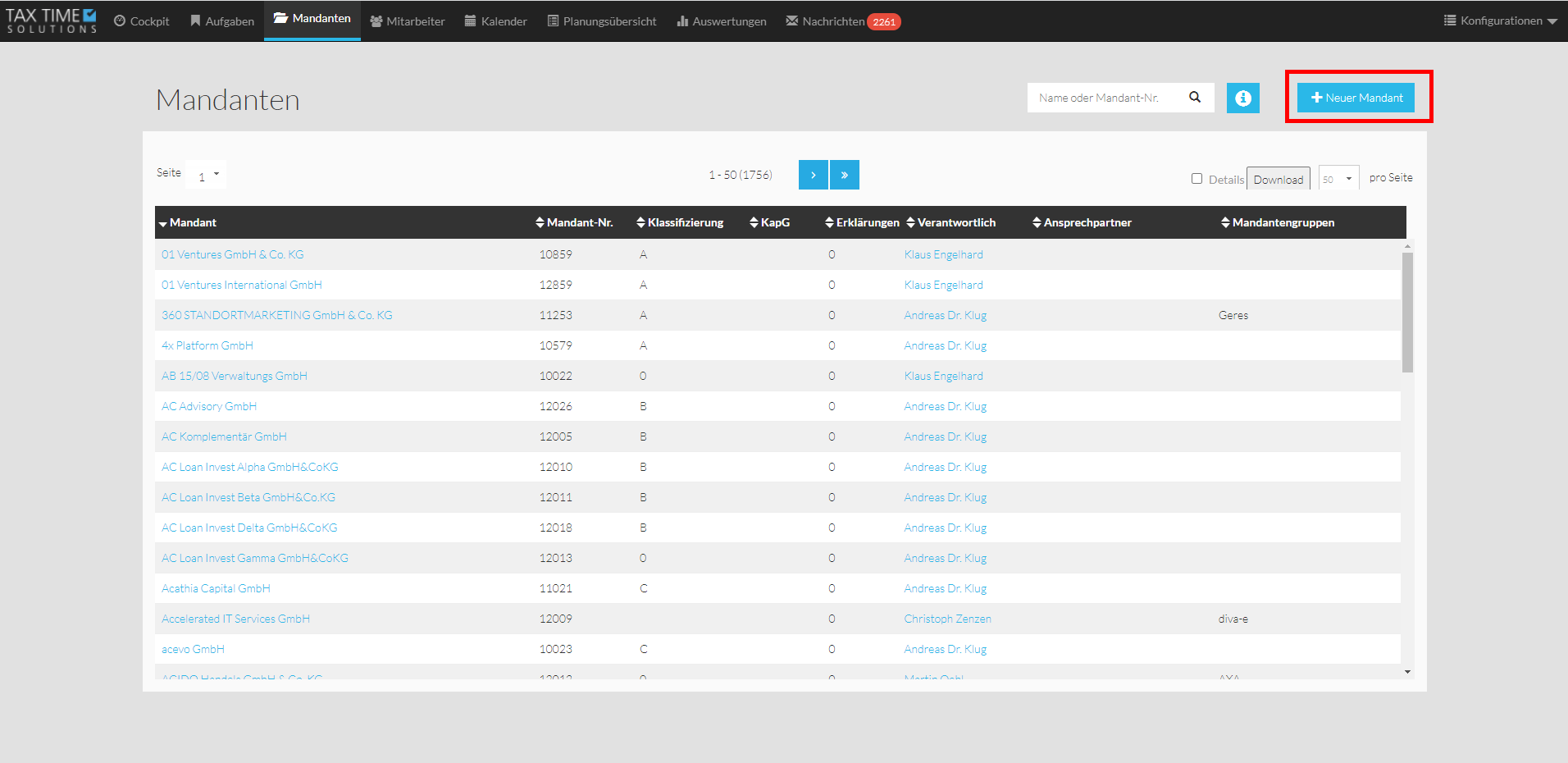Click scrollbar down arrow of table
Image resolution: width=1568 pixels, height=763 pixels.
(1407, 672)
